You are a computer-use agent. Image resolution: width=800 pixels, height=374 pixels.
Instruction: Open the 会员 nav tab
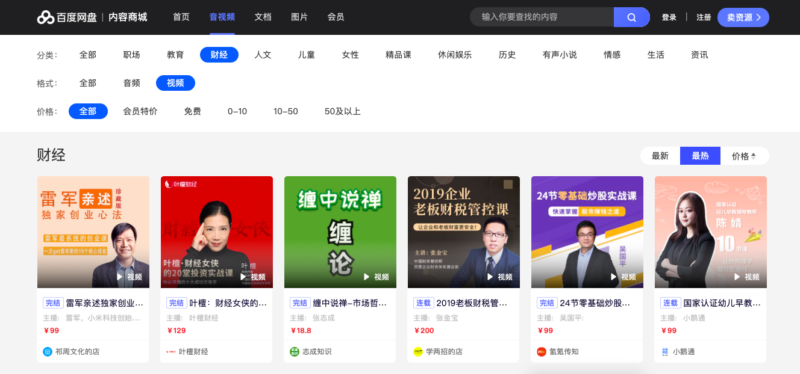(x=336, y=17)
